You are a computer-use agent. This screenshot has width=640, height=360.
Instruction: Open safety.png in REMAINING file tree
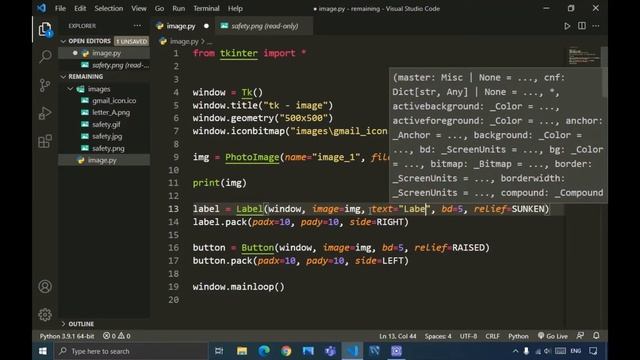point(108,148)
